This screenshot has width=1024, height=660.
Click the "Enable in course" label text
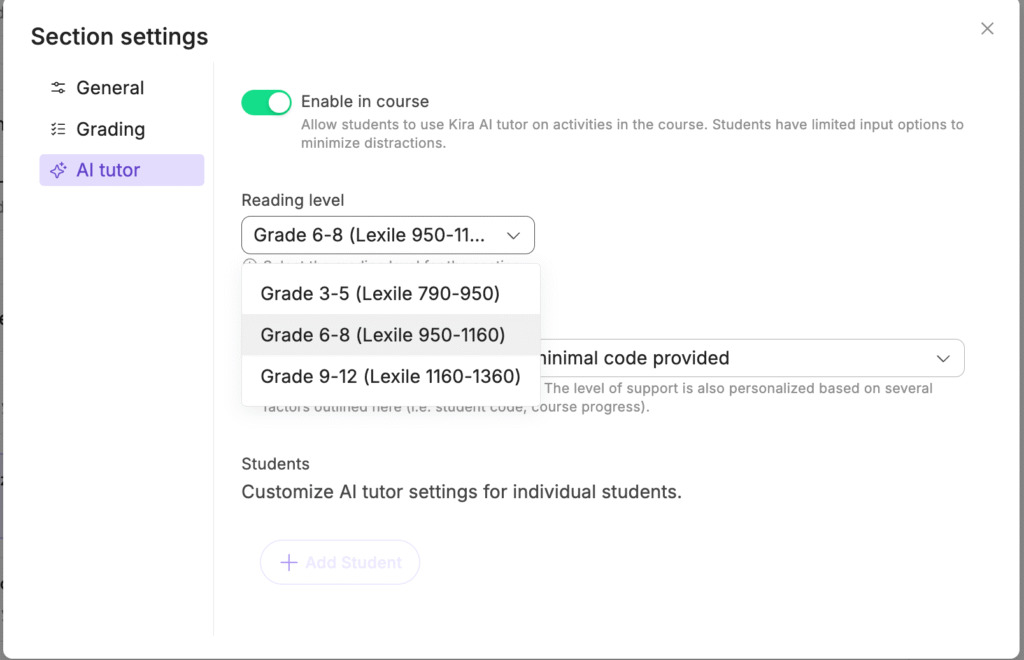(365, 101)
